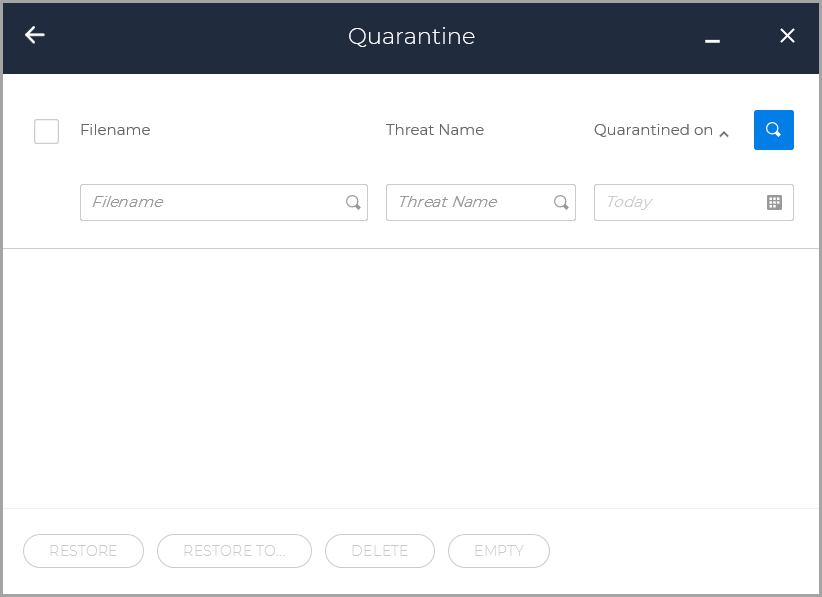822x597 pixels.
Task: Click the search glass on the blue button
Action: (x=773, y=130)
